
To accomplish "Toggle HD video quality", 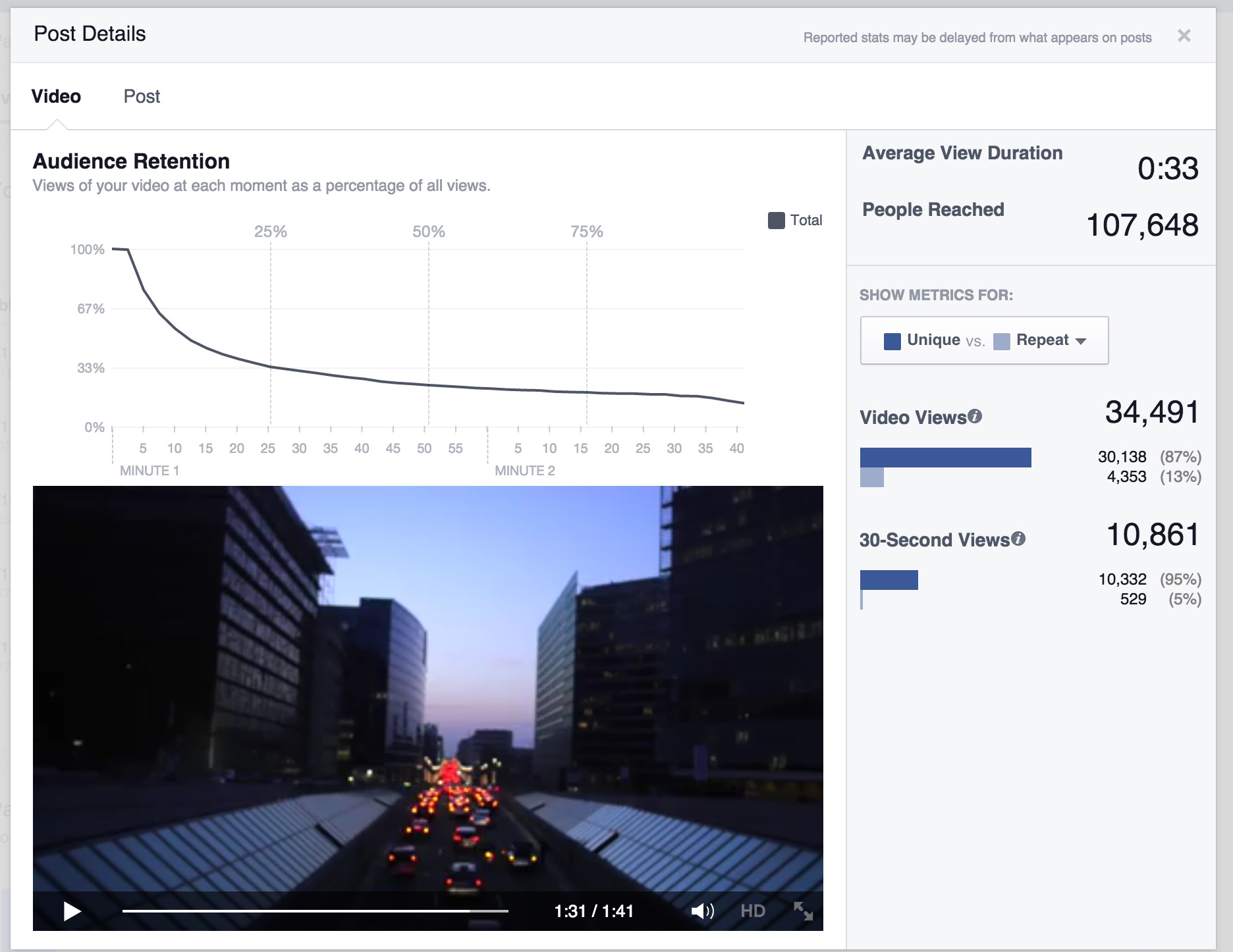I will [x=753, y=911].
